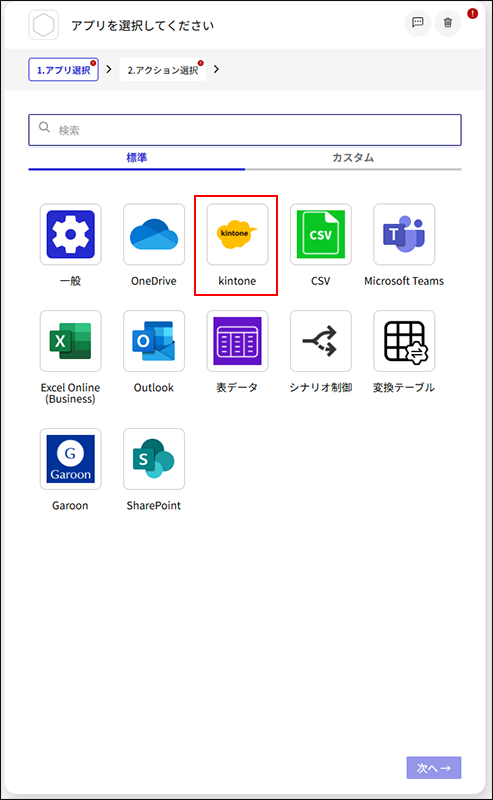The width and height of the screenshot is (493, 800).
Task: Click the SharePoint label text
Action: [x=154, y=505]
